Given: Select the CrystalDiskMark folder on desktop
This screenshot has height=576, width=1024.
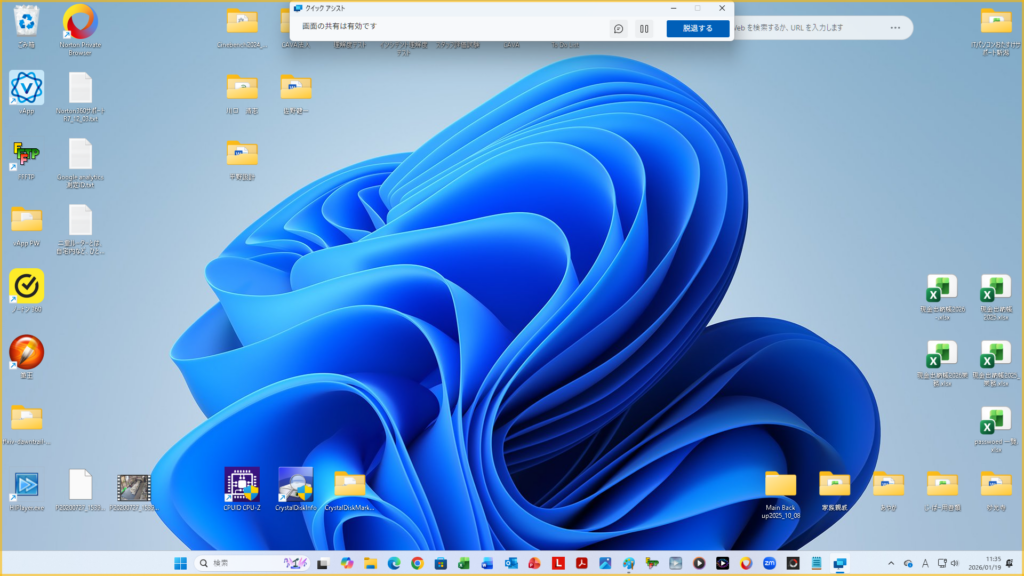Looking at the screenshot, I should [350, 485].
